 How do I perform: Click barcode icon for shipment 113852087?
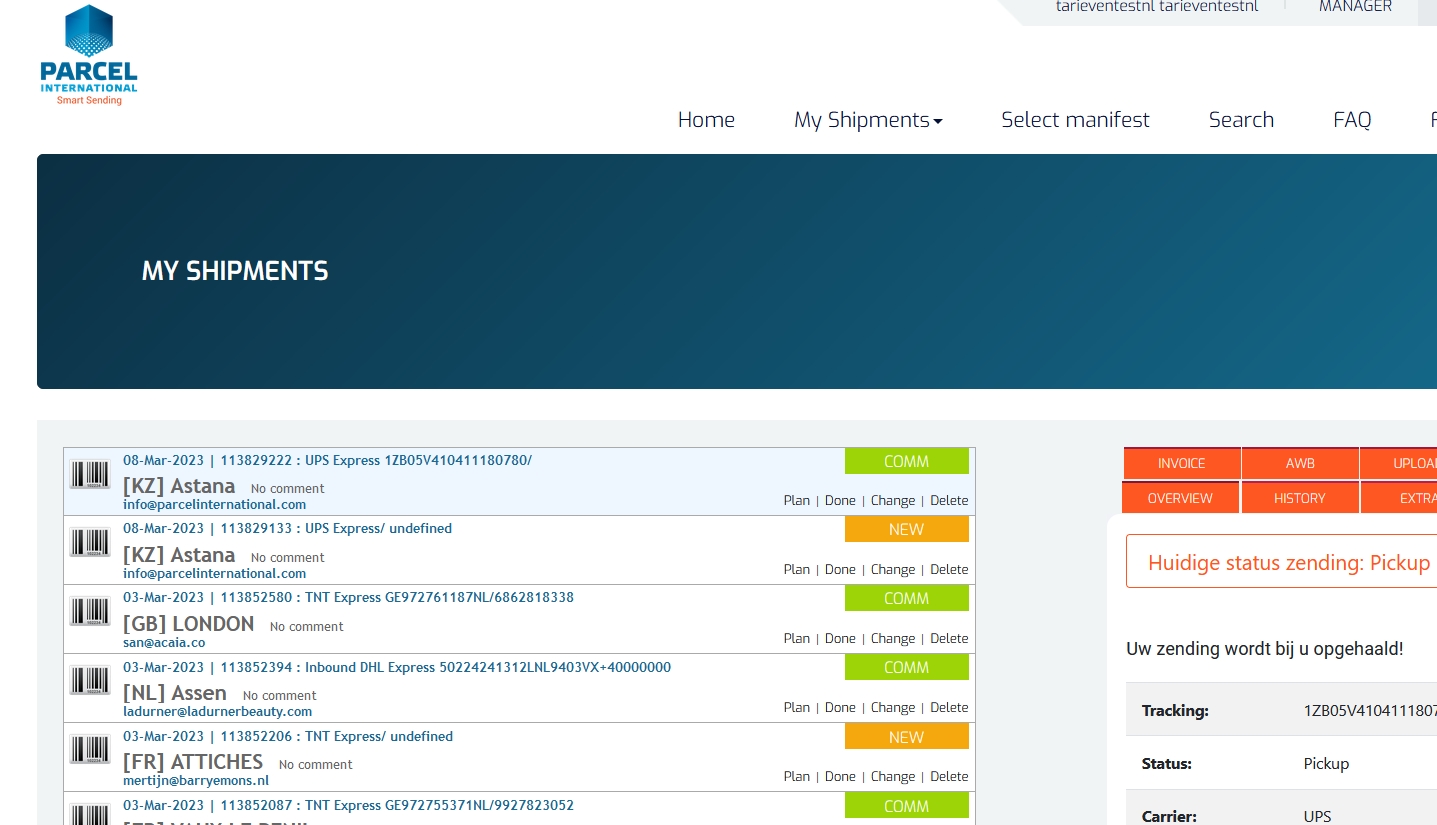click(90, 814)
